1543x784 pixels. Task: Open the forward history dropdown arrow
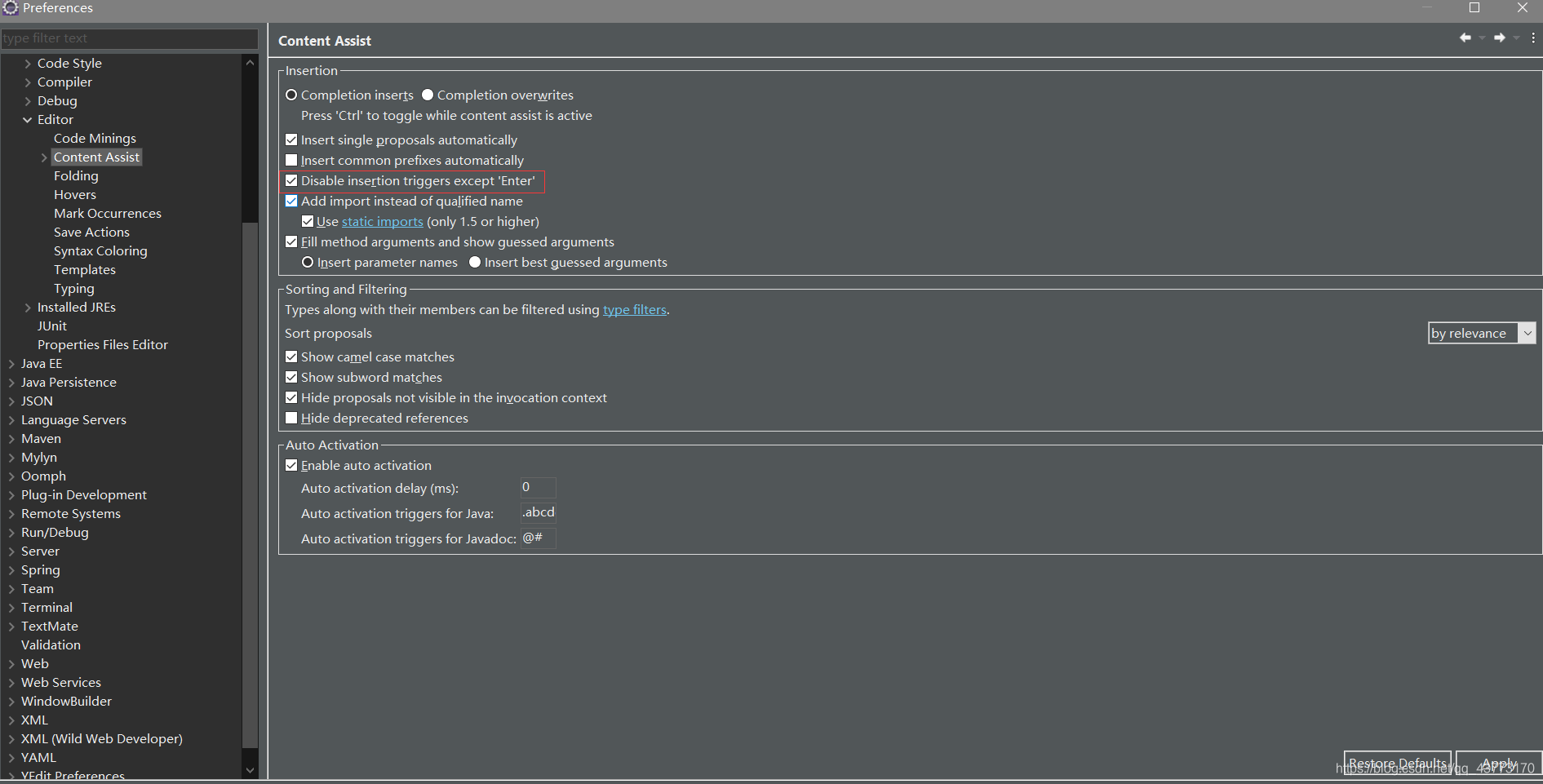(1516, 38)
